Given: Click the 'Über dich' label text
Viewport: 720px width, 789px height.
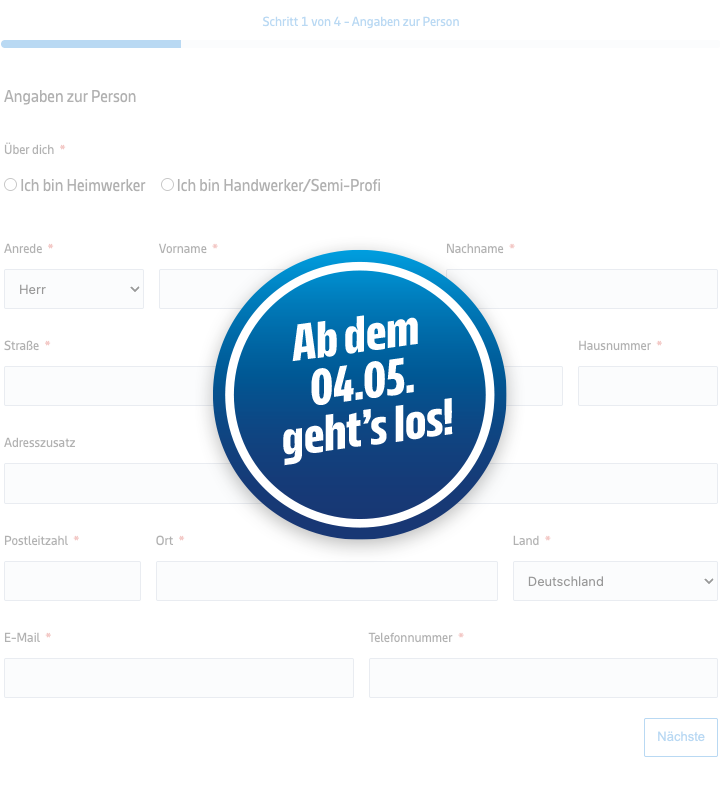Looking at the screenshot, I should click(x=29, y=150).
